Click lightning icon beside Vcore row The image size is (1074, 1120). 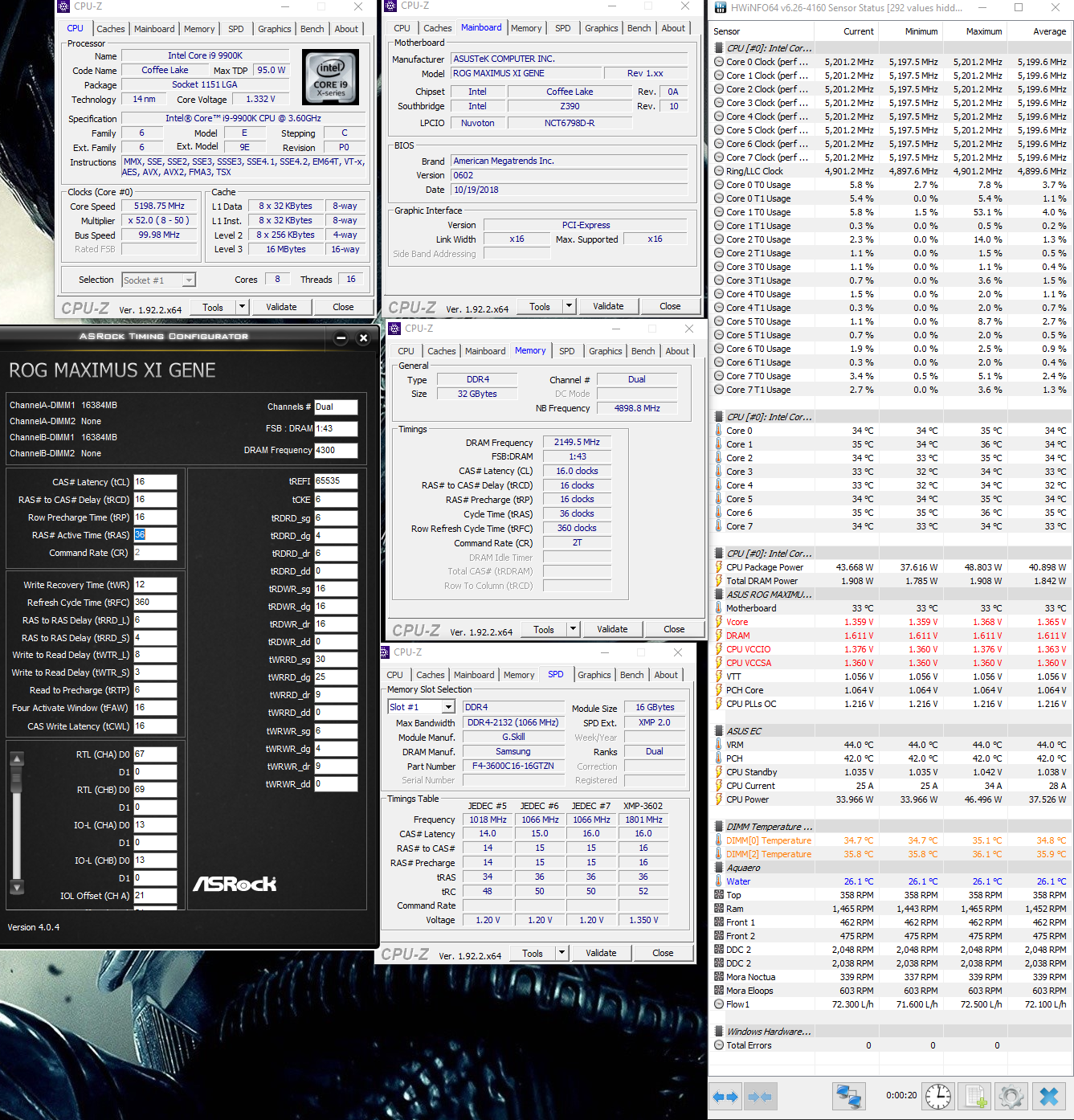pos(719,622)
